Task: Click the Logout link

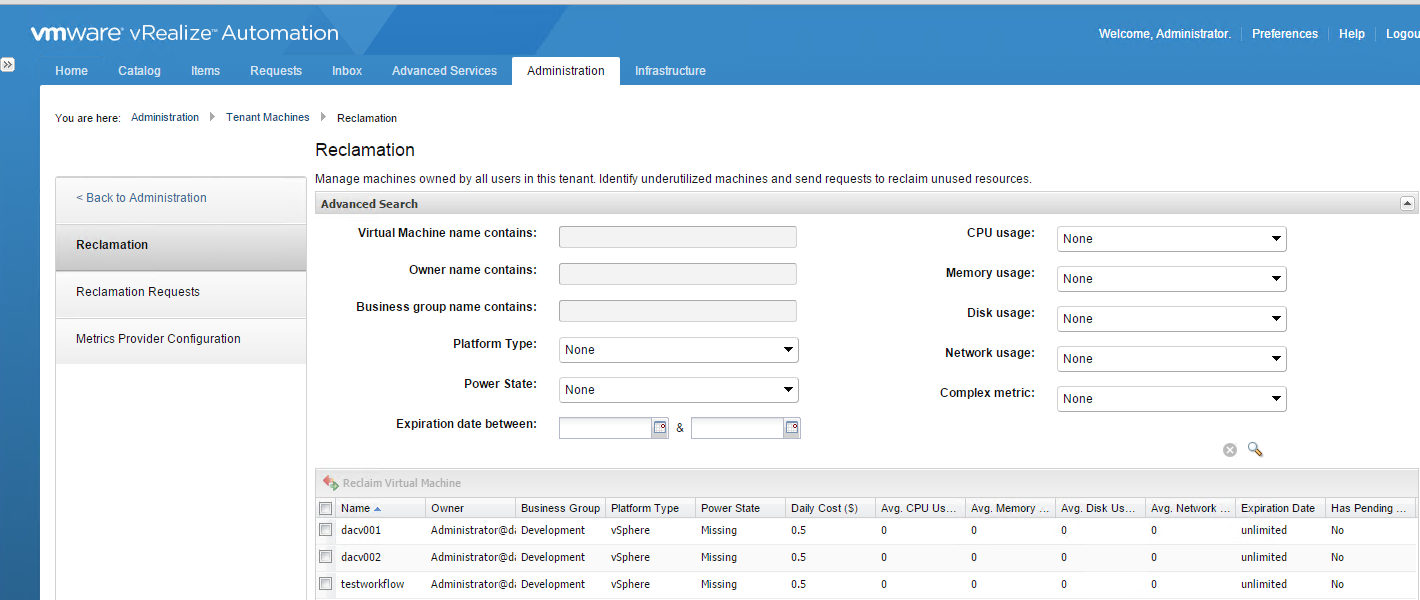Action: (1402, 34)
